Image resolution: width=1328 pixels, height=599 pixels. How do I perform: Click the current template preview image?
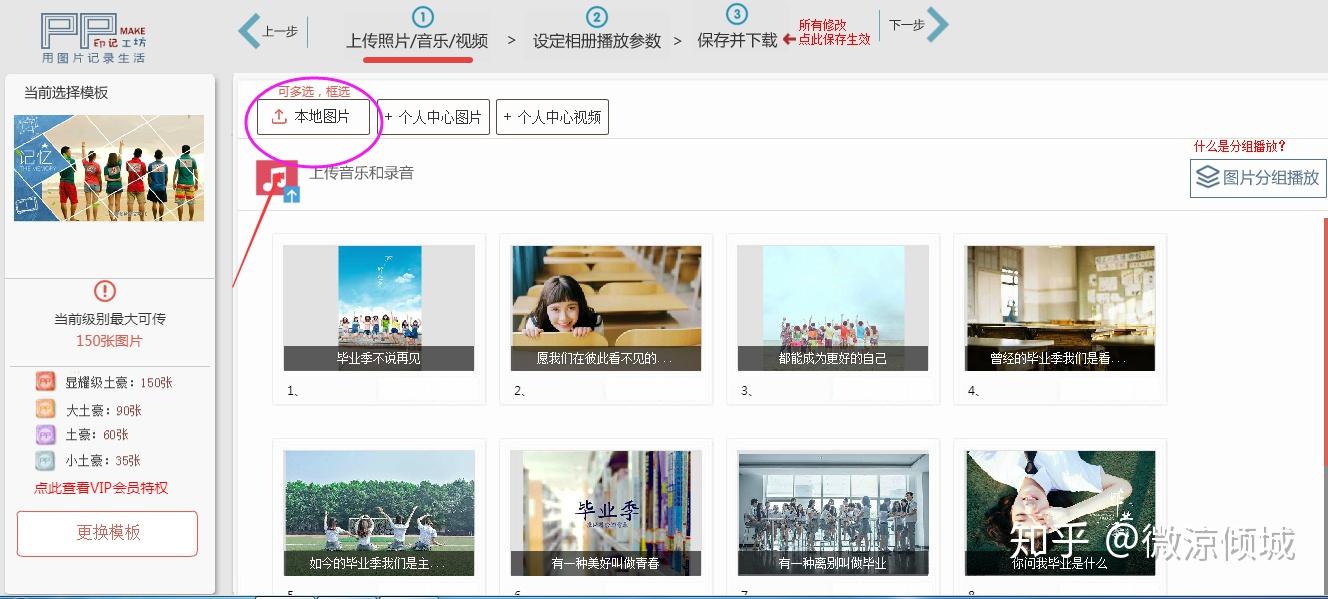pyautogui.click(x=109, y=168)
